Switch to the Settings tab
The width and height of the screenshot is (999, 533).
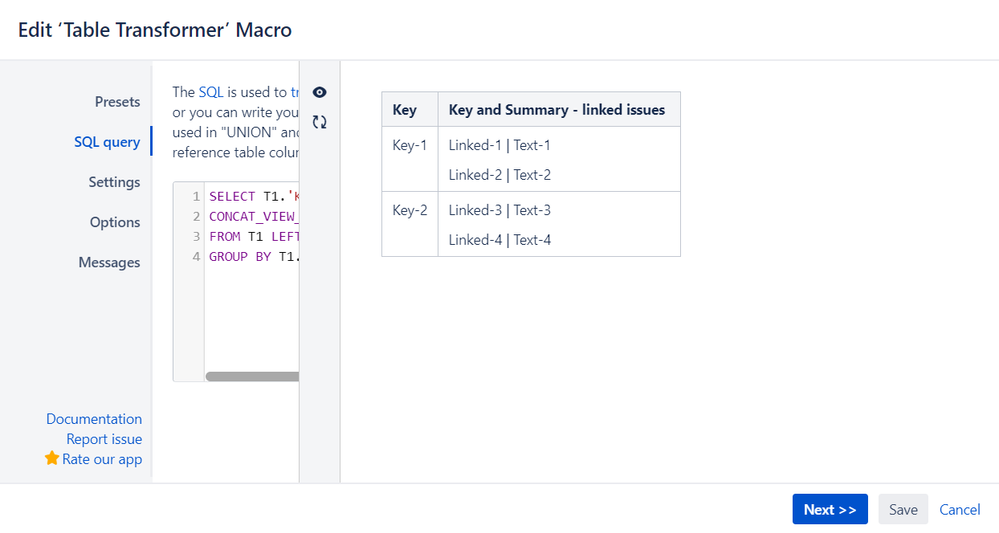pyautogui.click(x=114, y=182)
